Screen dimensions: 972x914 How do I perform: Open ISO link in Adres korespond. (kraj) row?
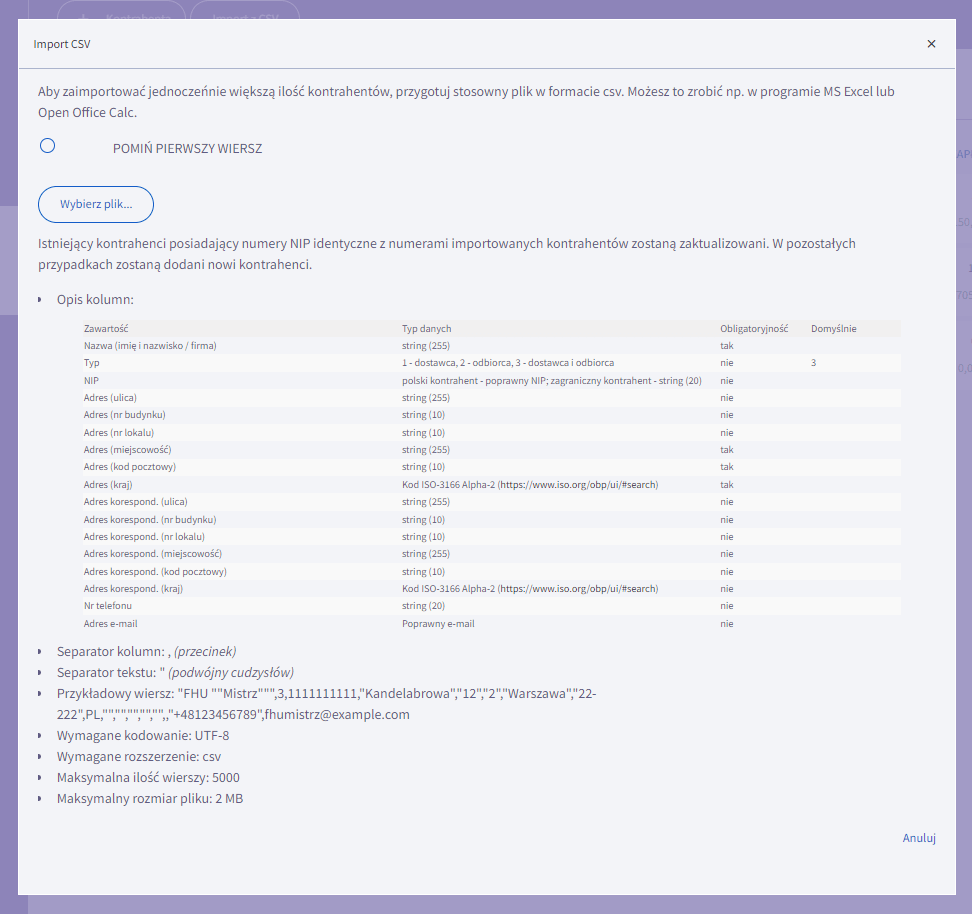(x=578, y=589)
